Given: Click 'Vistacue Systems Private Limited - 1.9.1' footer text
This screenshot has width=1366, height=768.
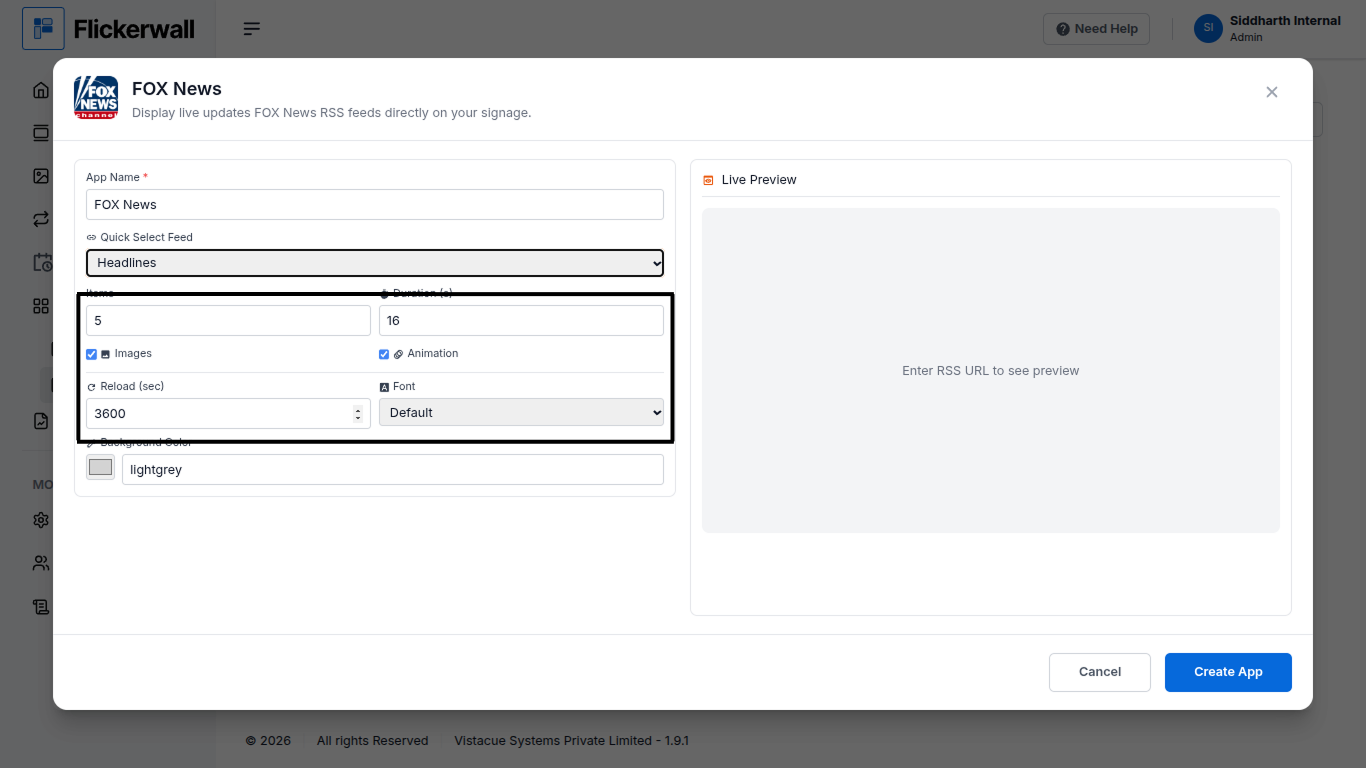Looking at the screenshot, I should [x=572, y=741].
